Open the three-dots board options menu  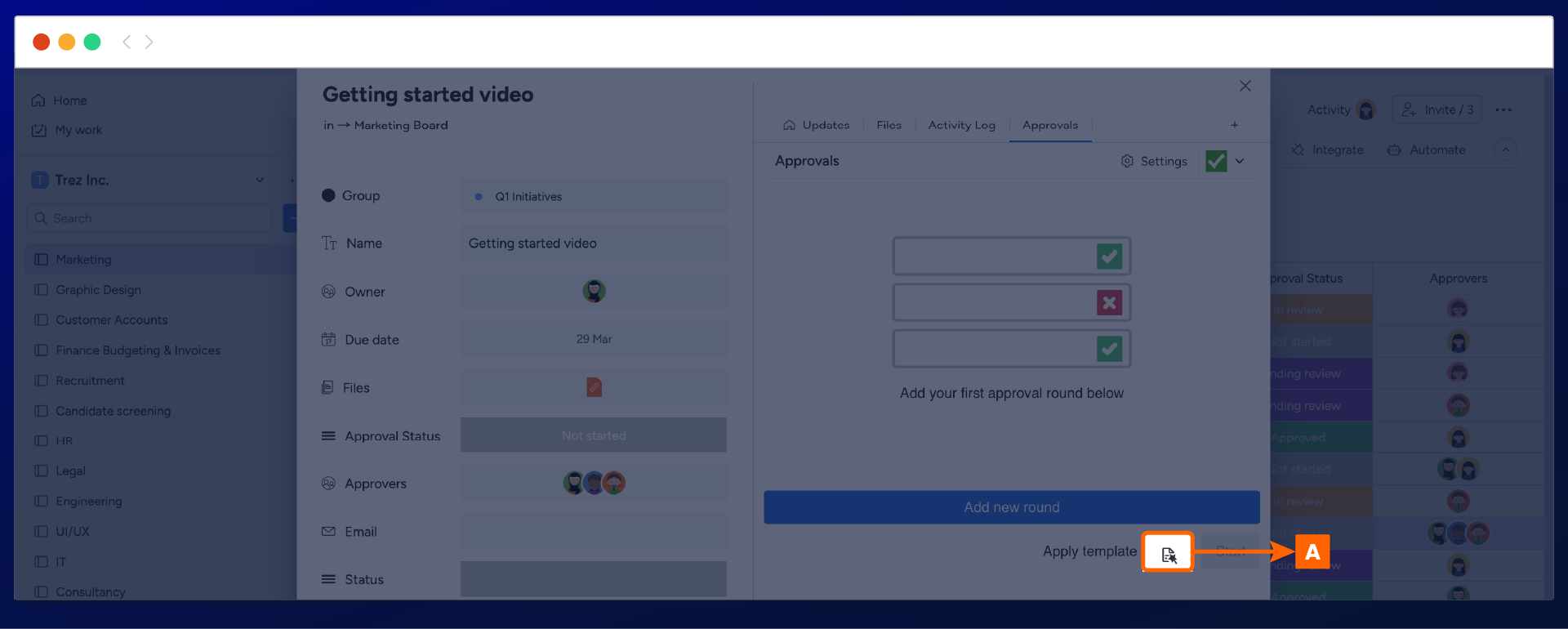pyautogui.click(x=1503, y=109)
